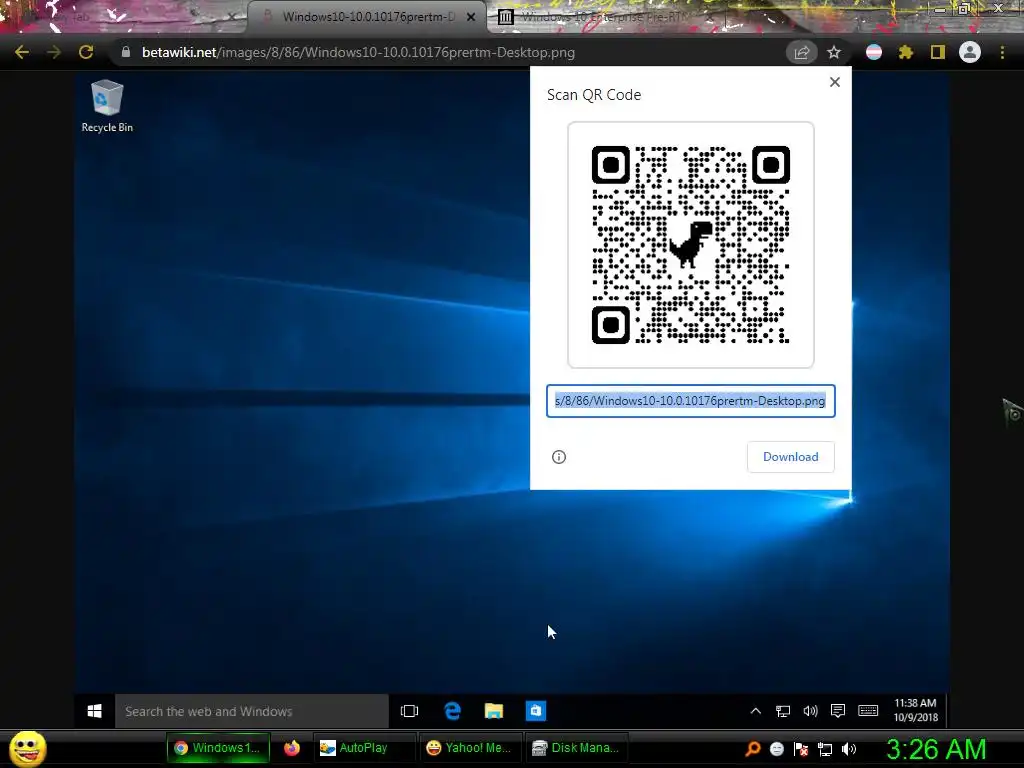Close the Scan QR Code popup
The height and width of the screenshot is (768, 1024).
tap(835, 82)
